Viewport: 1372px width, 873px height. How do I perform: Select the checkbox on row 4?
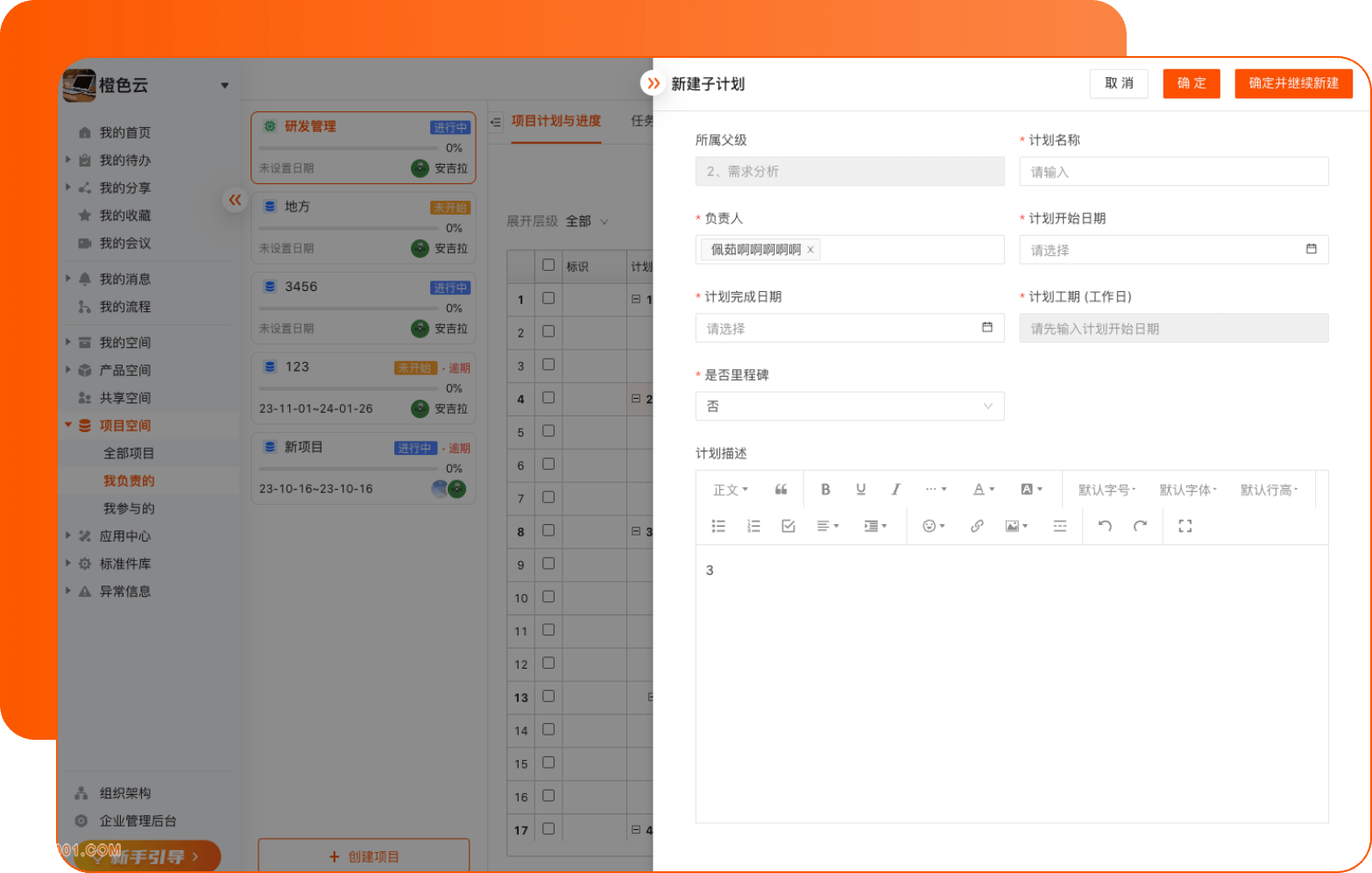tap(548, 398)
